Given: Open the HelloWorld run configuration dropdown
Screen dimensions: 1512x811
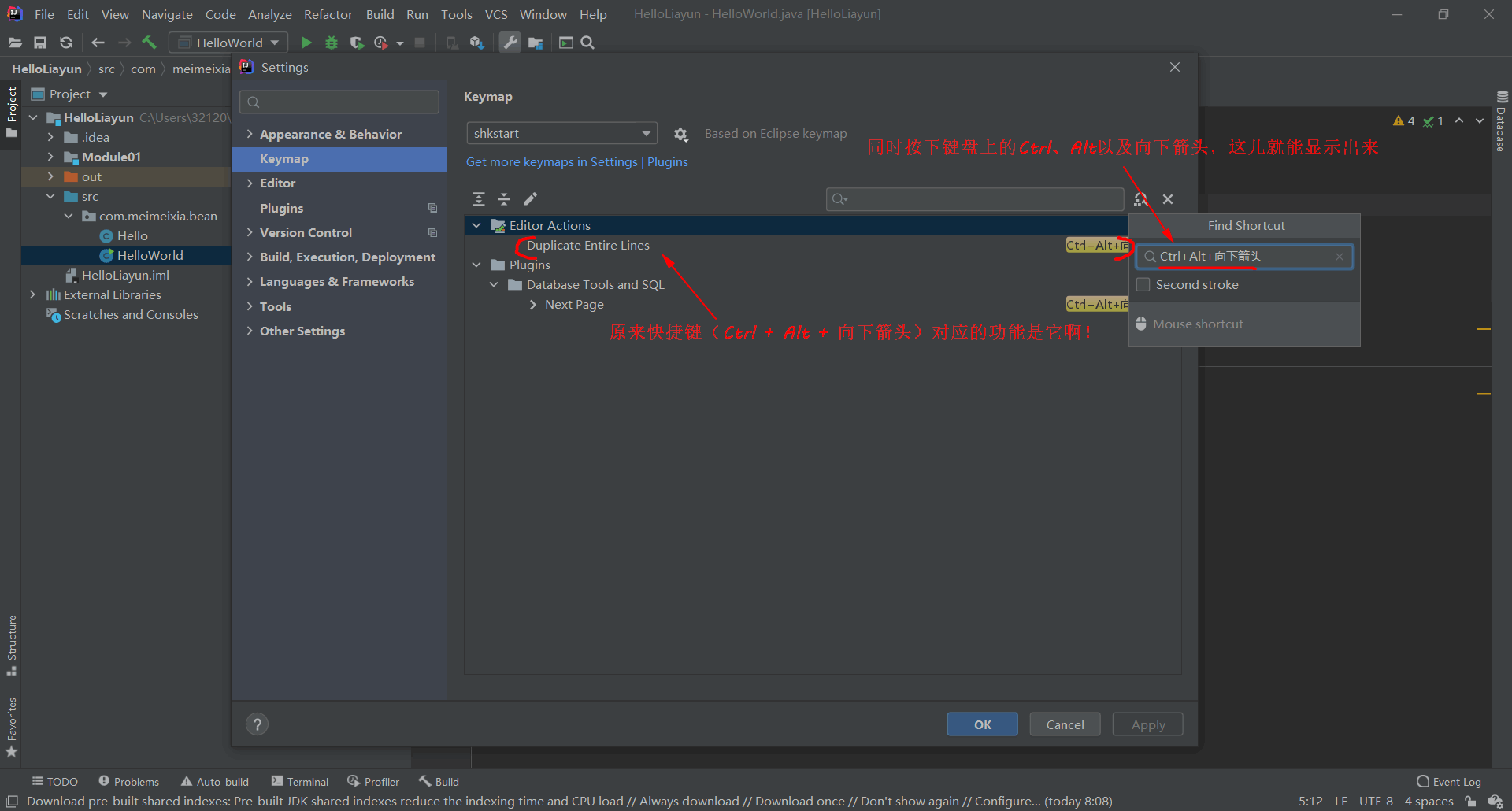Looking at the screenshot, I should (228, 43).
